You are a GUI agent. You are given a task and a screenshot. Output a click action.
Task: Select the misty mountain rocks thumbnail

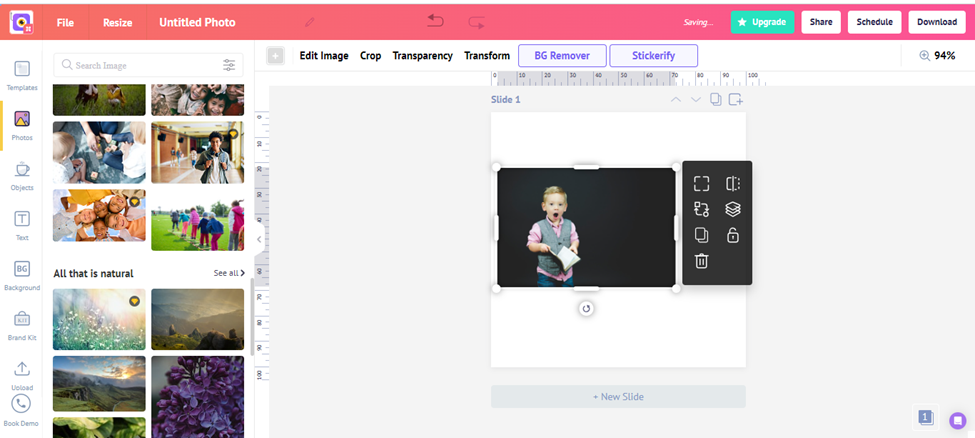click(198, 319)
